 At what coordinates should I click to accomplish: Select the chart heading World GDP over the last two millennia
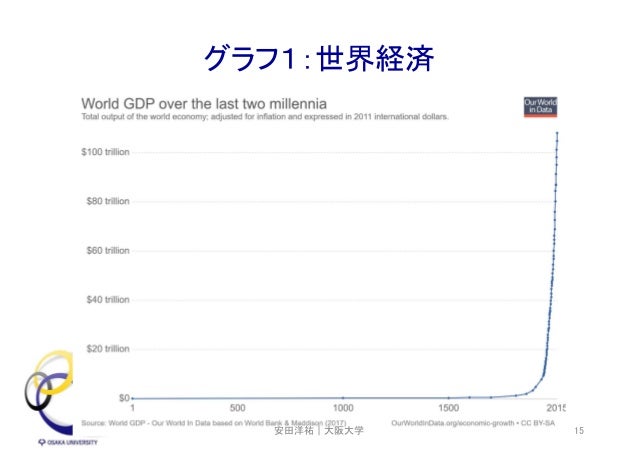[204, 104]
